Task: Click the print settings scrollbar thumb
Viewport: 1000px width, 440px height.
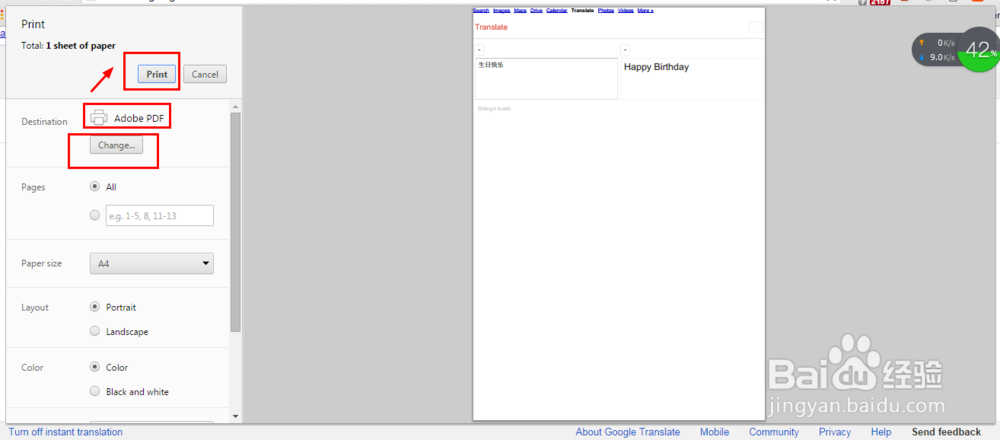Action: click(x=235, y=222)
